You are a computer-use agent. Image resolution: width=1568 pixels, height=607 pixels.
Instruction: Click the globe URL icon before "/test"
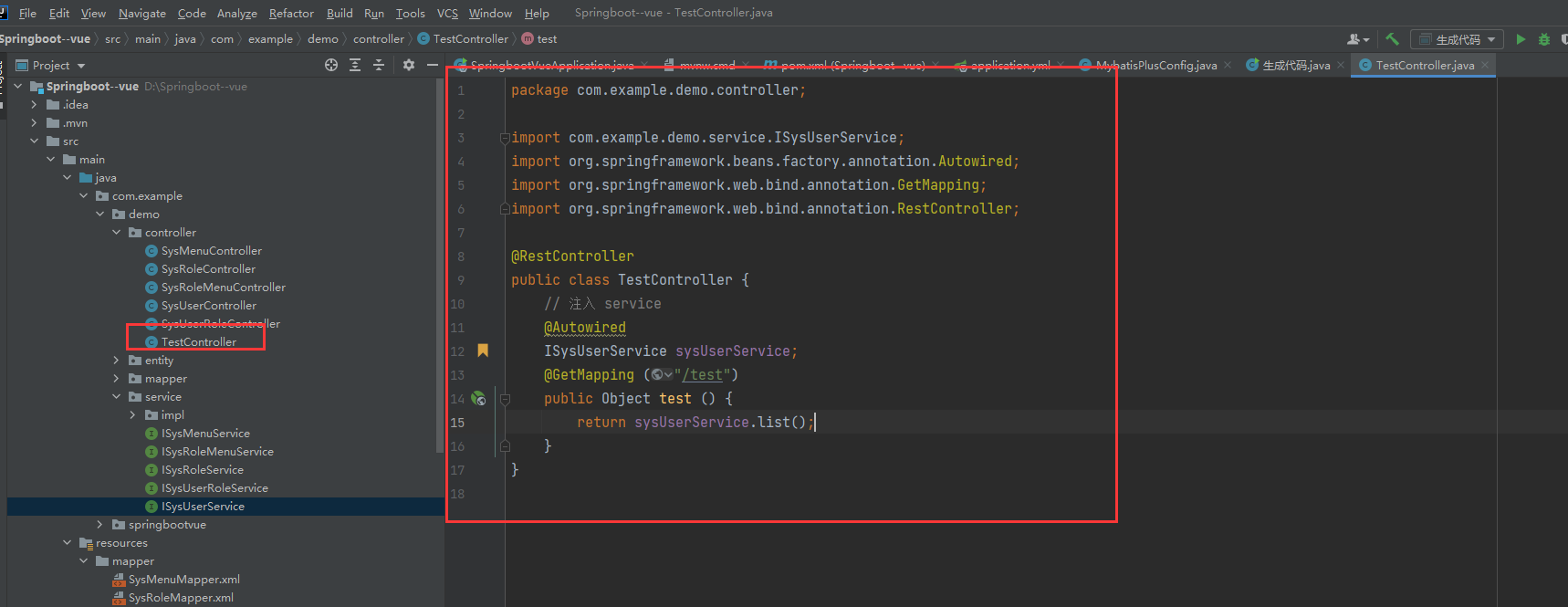661,375
